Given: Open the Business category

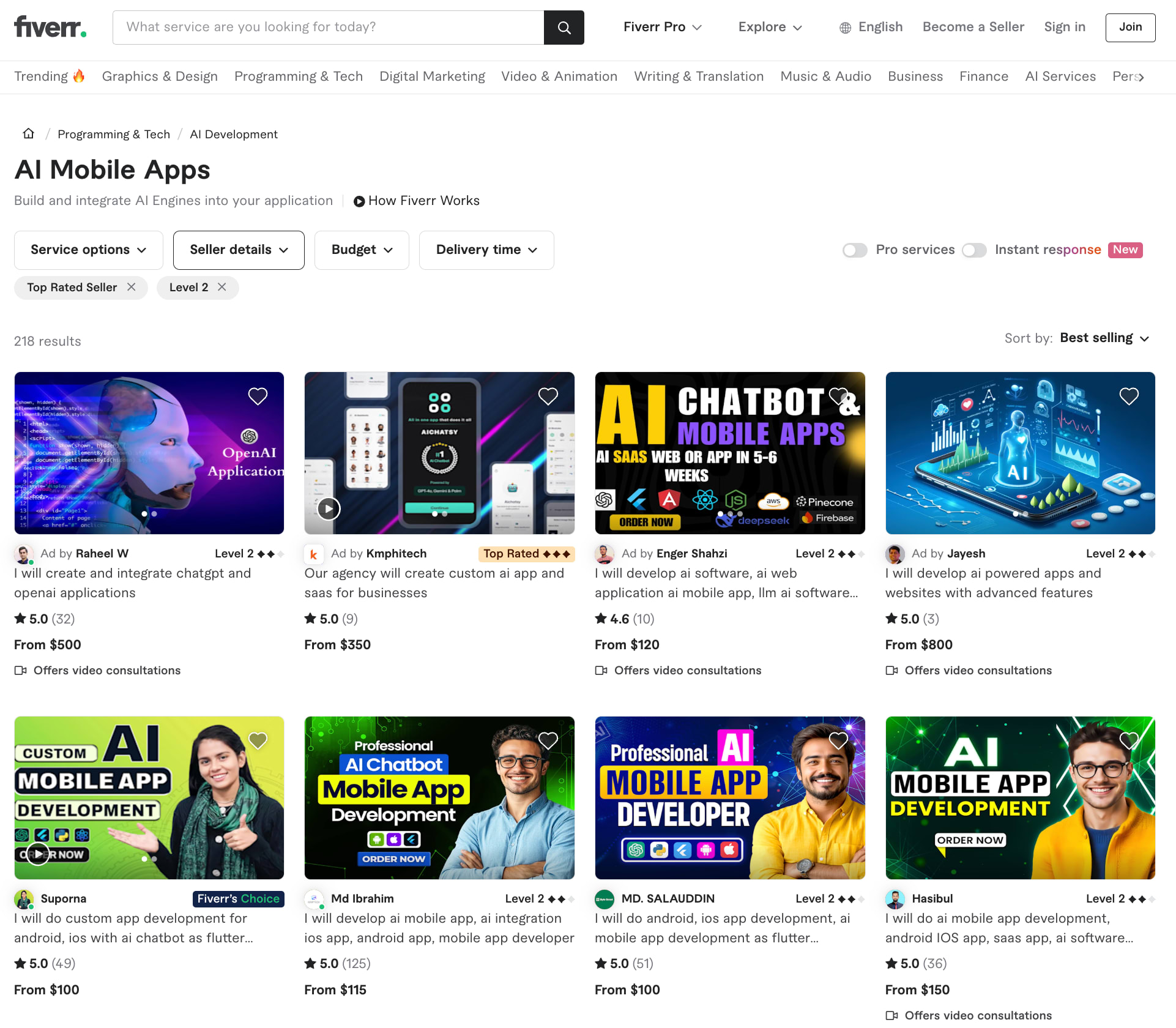Looking at the screenshot, I should 915,76.
